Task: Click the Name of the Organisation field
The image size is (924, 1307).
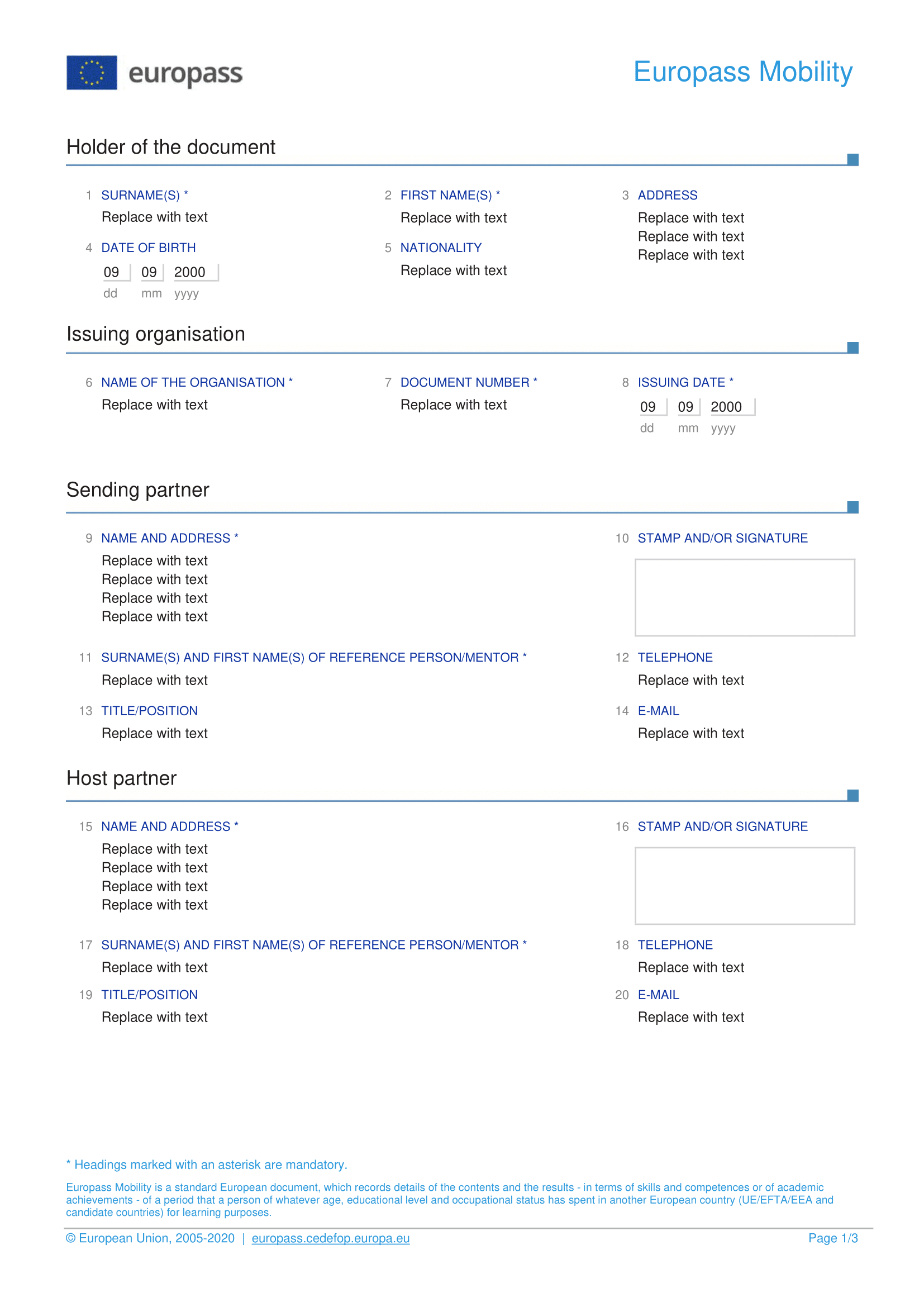Action: [x=155, y=405]
